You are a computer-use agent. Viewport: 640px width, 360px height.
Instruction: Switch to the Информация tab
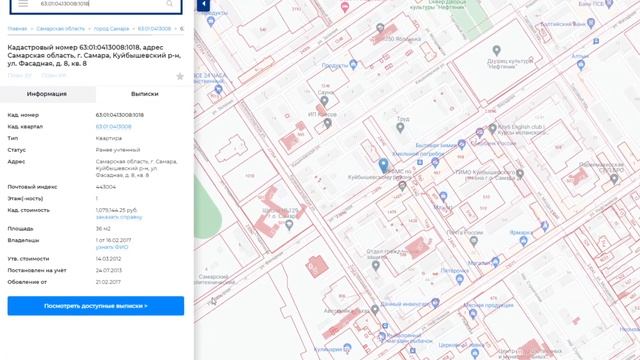tap(47, 94)
